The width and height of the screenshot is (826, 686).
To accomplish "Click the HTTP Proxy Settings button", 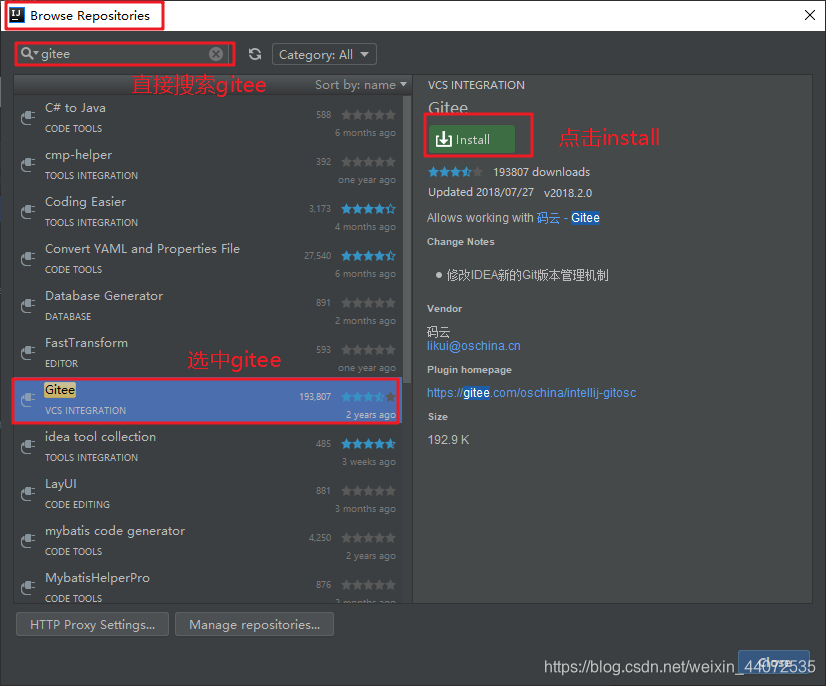I will [92, 624].
